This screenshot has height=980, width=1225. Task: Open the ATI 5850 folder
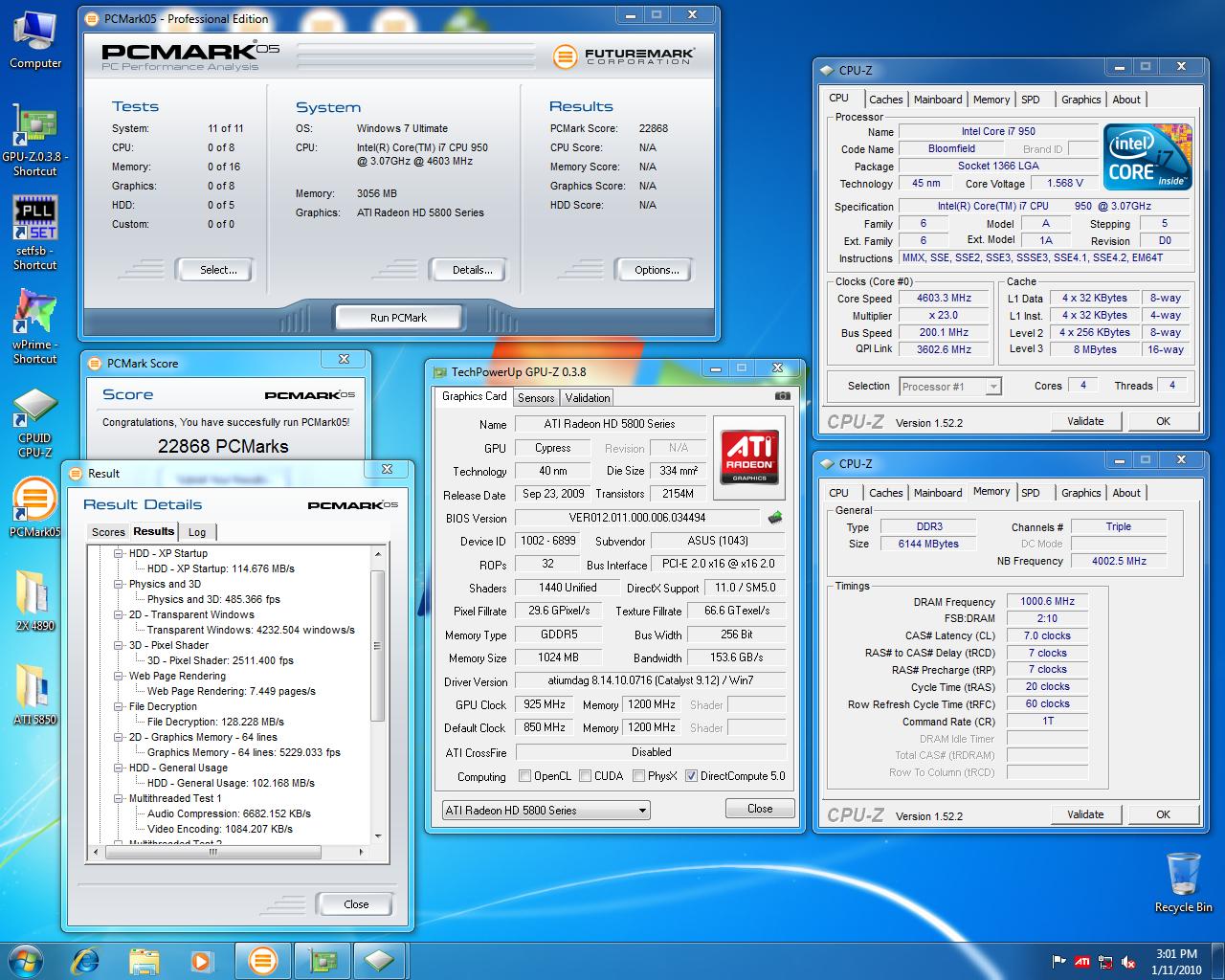point(34,694)
